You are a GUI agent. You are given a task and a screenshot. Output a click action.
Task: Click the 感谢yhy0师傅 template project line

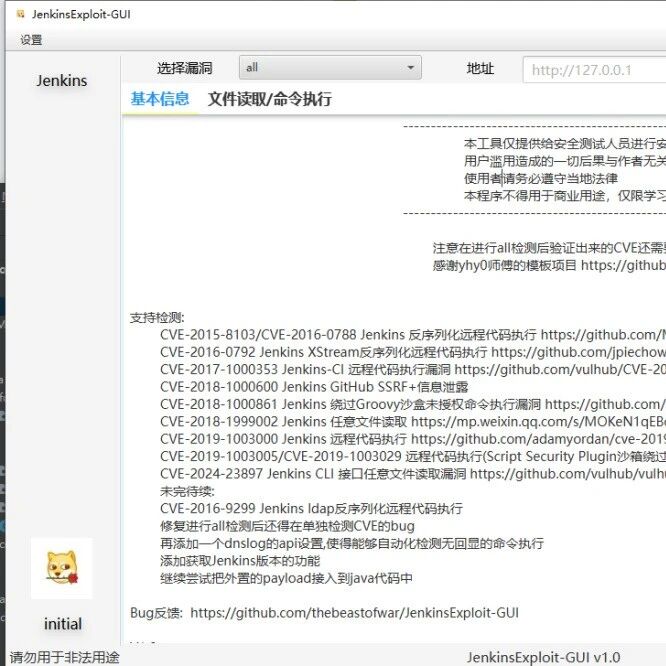tap(549, 265)
